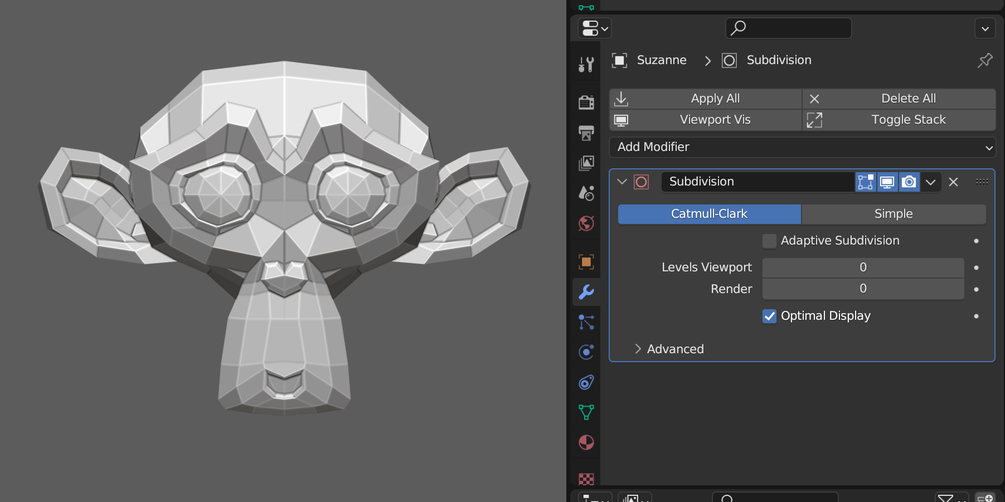The width and height of the screenshot is (1005, 502).
Task: Open the Render properties tab
Action: pyautogui.click(x=586, y=102)
